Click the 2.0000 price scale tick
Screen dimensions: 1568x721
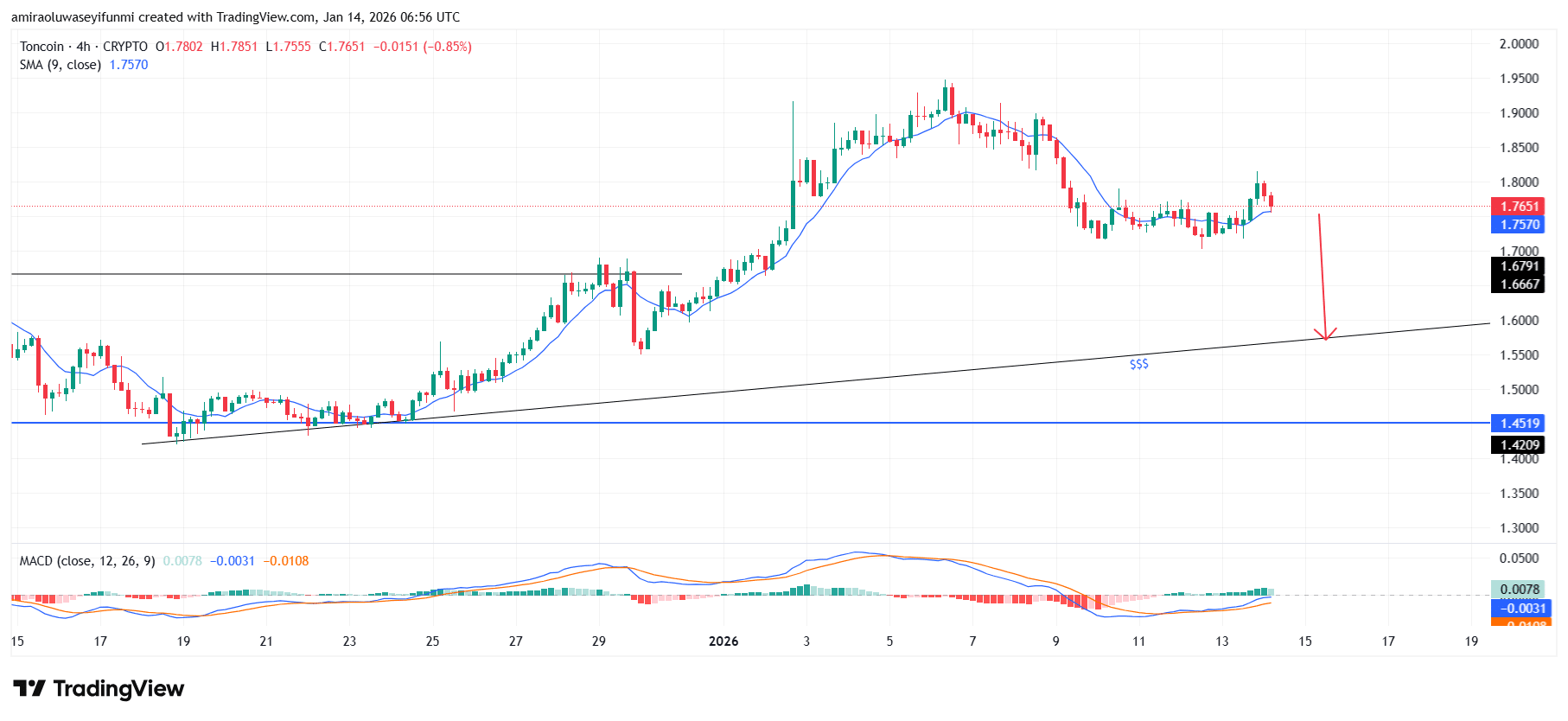[1520, 44]
